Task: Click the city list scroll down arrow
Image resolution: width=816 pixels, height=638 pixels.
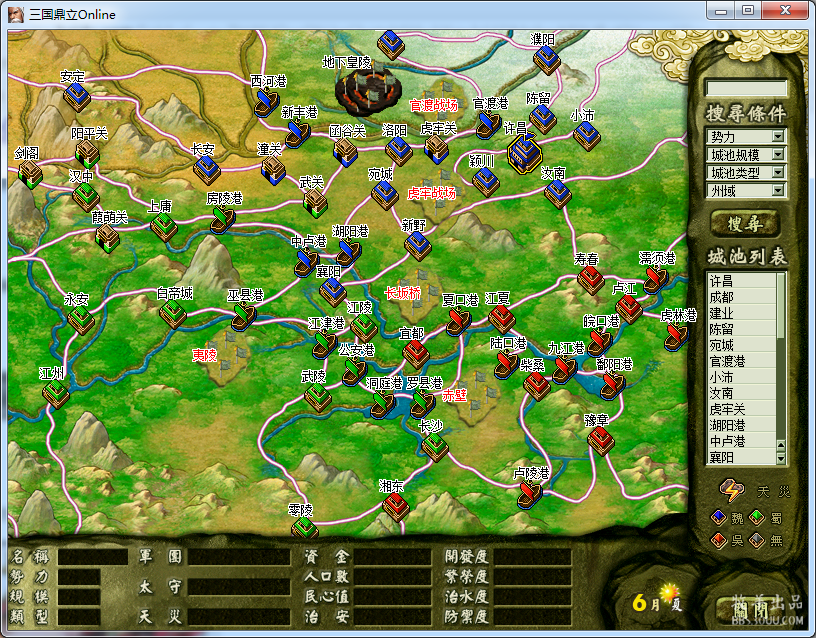Action: point(781,458)
